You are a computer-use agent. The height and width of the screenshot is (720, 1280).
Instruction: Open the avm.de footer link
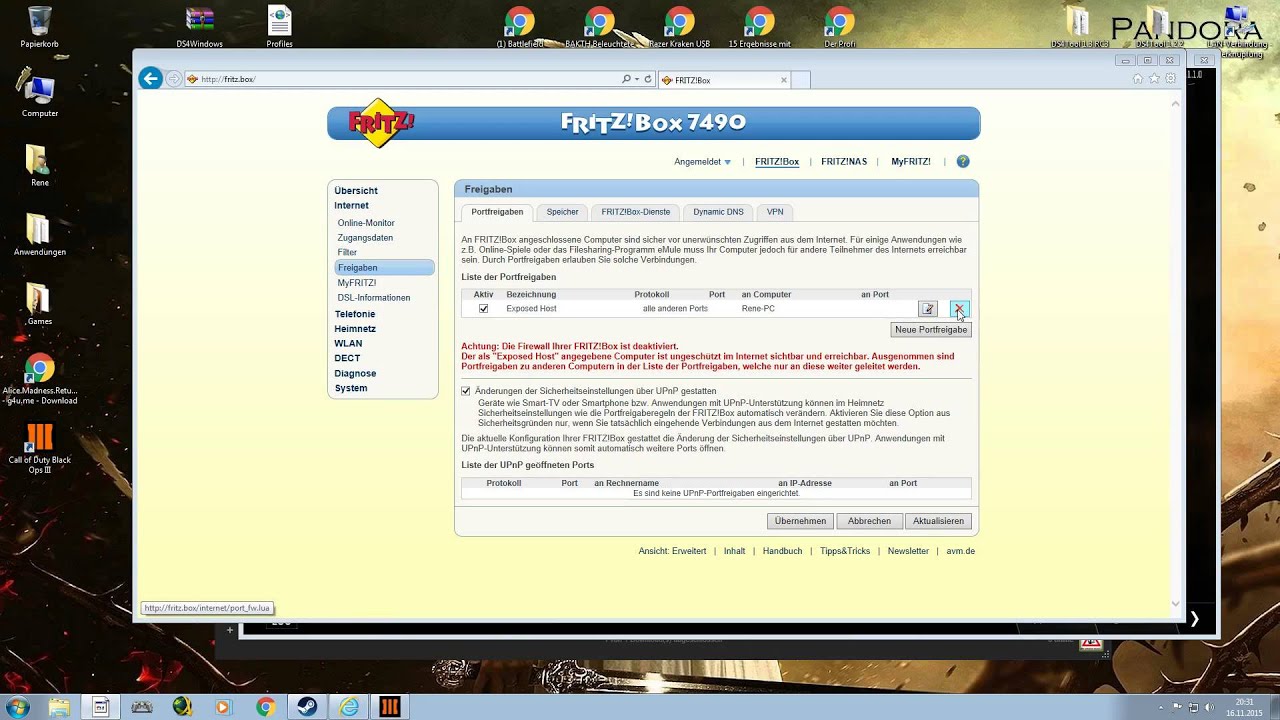(x=961, y=551)
